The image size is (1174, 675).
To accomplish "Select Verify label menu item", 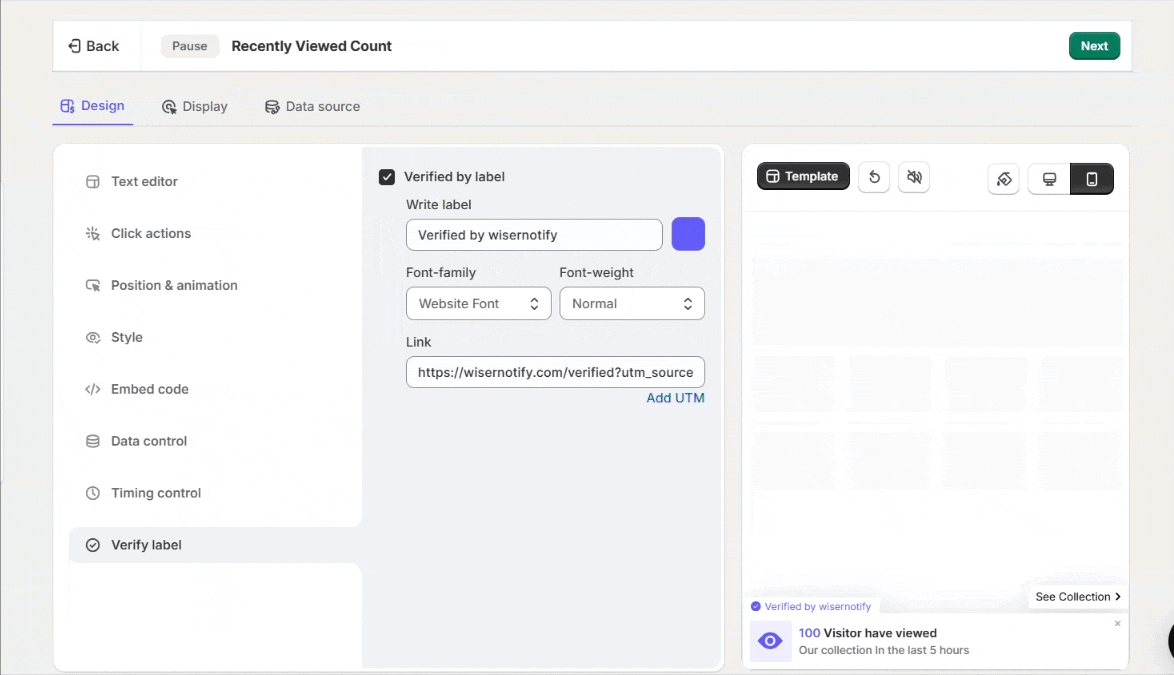I will tap(216, 545).
